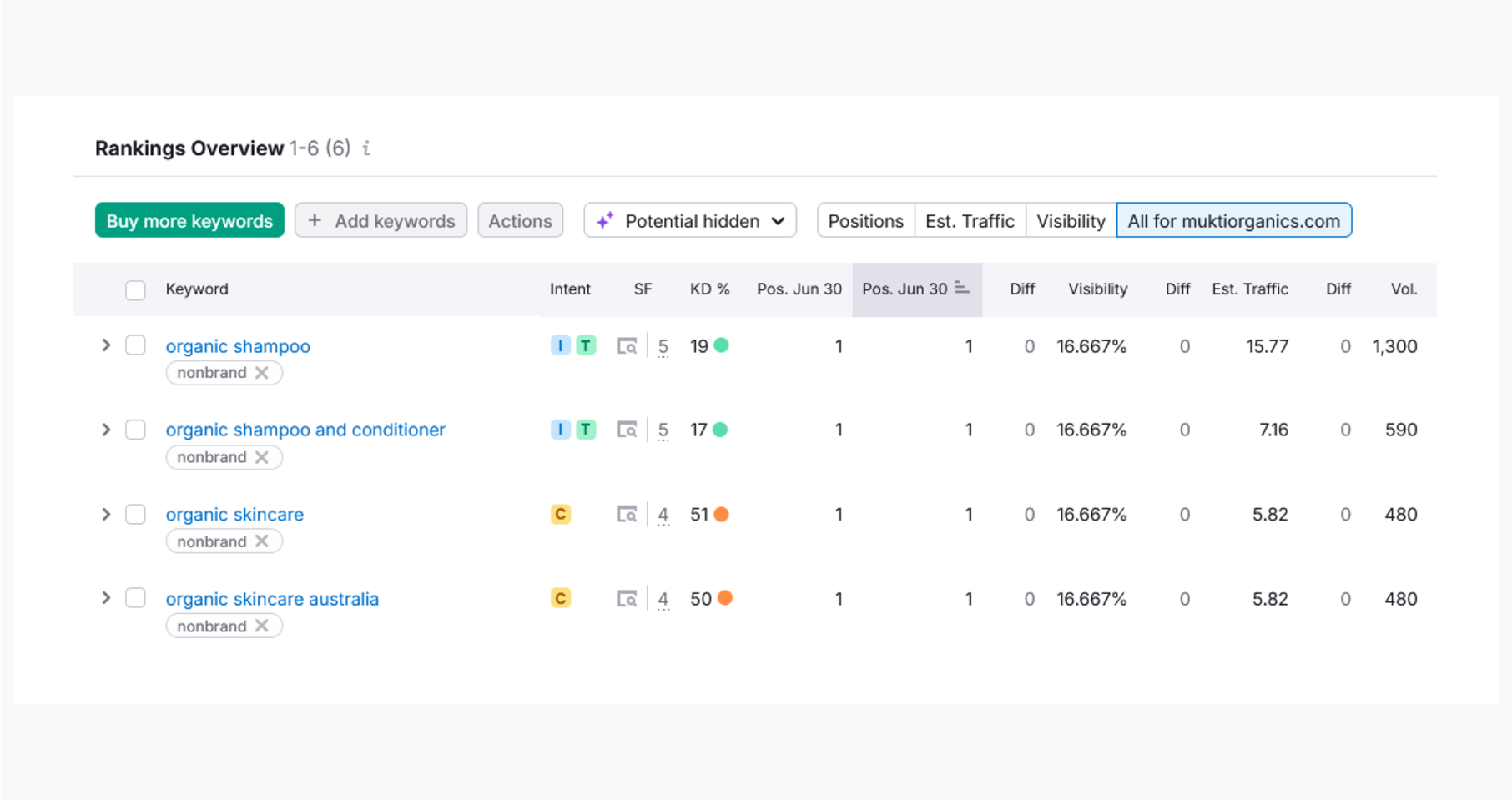Switch to the Est. Traffic tab
Screen dimensions: 1512x800
970,220
